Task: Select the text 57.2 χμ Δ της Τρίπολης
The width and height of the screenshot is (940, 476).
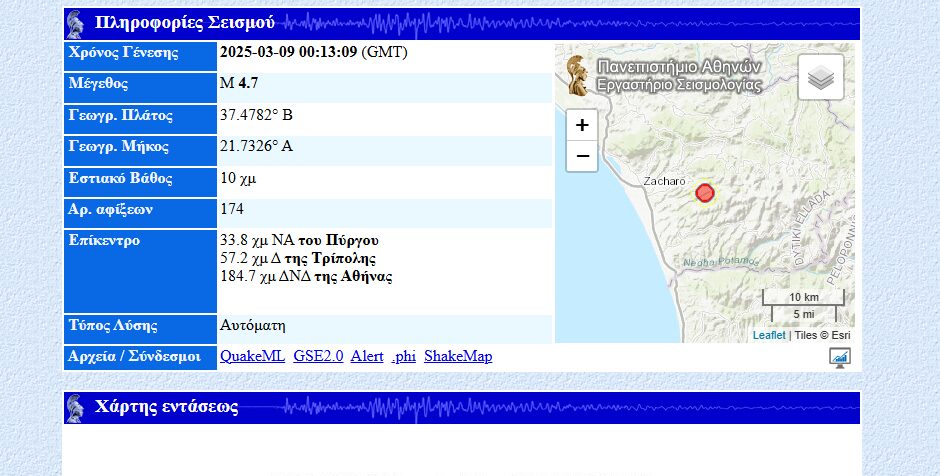Action: click(298, 258)
